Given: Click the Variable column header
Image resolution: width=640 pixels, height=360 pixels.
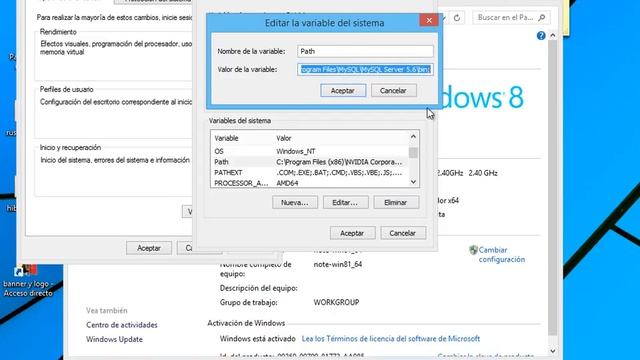Looking at the screenshot, I should 226,138.
